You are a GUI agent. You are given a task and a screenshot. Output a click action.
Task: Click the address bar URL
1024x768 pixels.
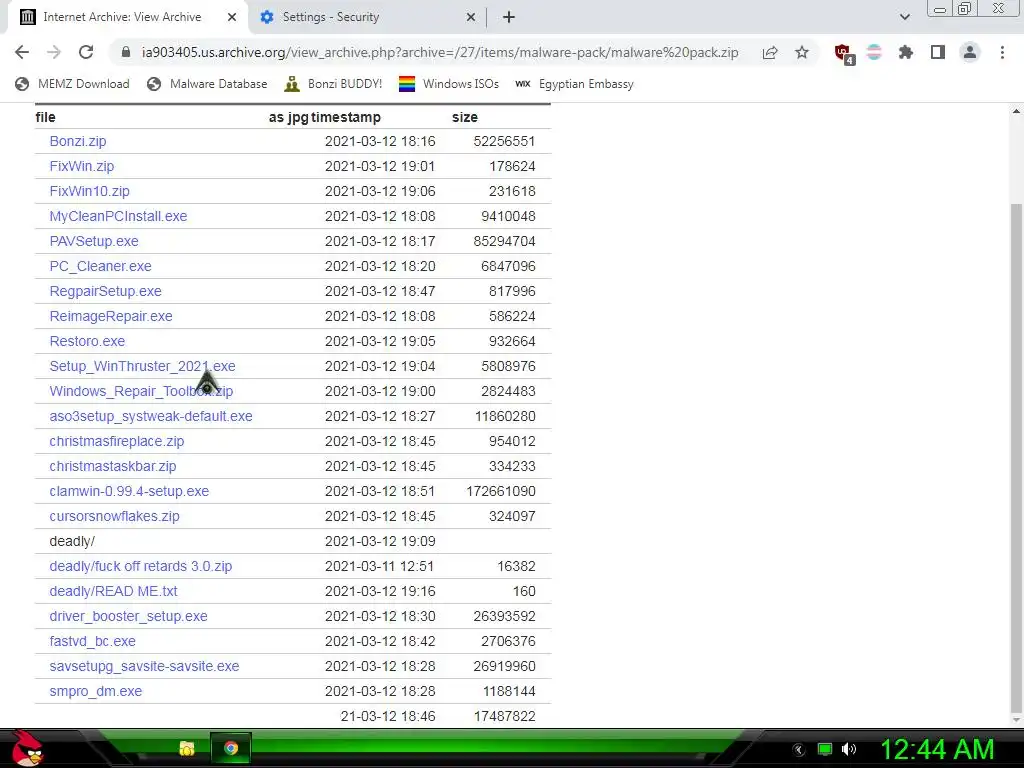[x=440, y=52]
